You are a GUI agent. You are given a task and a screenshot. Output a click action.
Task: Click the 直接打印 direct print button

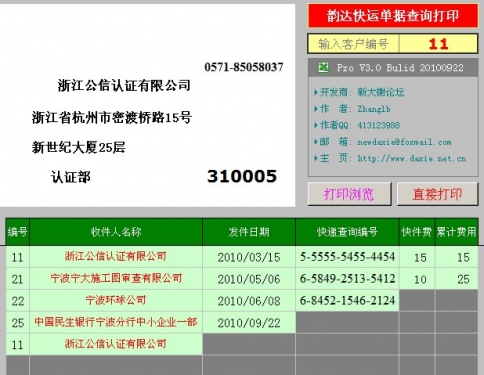click(x=437, y=194)
